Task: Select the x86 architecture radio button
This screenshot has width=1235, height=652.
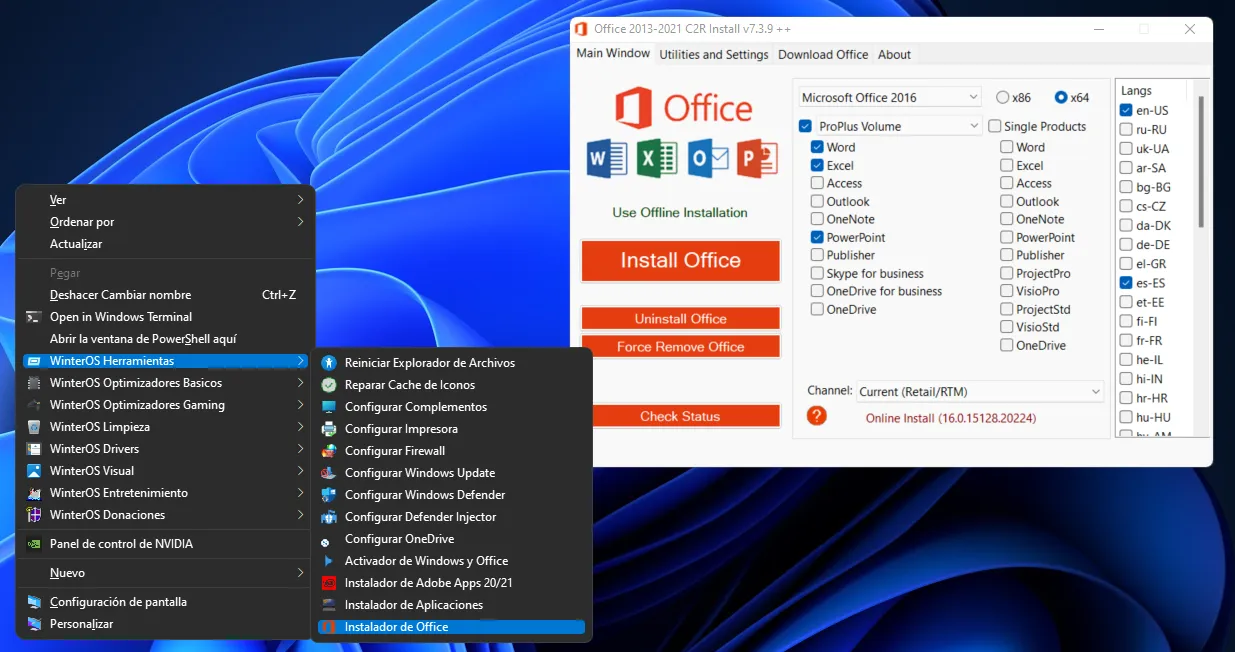Action: (x=1000, y=97)
